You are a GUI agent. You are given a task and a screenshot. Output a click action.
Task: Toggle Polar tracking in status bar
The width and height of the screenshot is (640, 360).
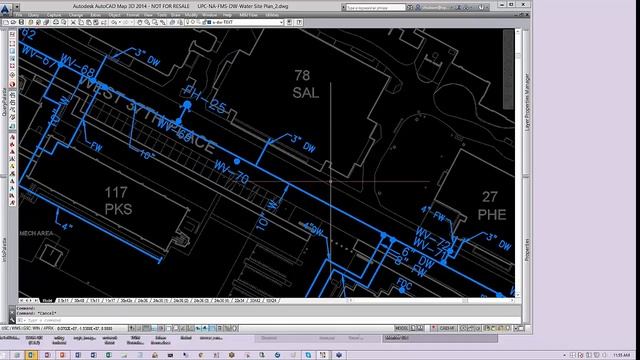[x=161, y=328]
